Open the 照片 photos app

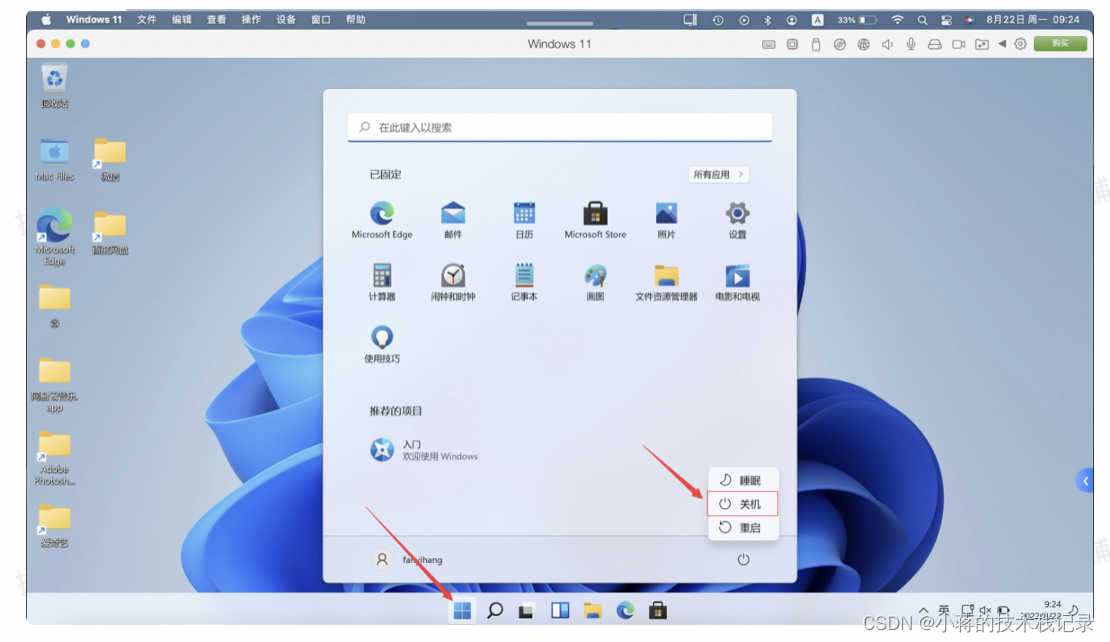click(666, 220)
